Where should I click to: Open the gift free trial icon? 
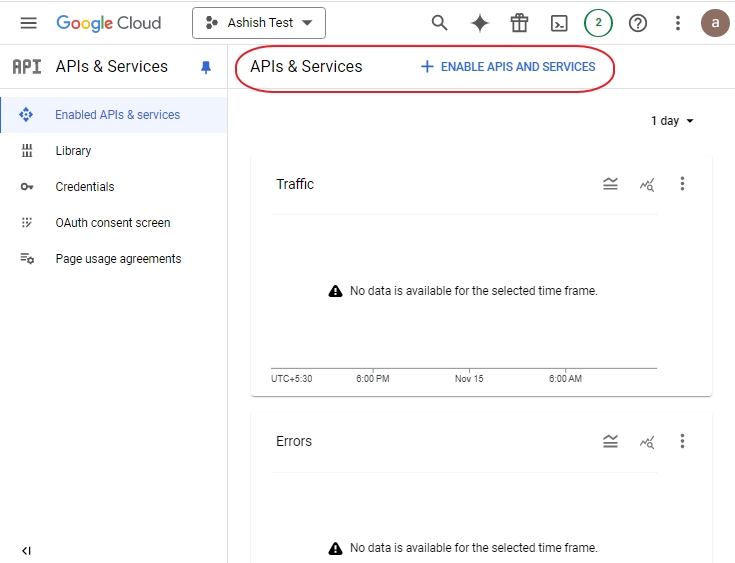pos(519,23)
